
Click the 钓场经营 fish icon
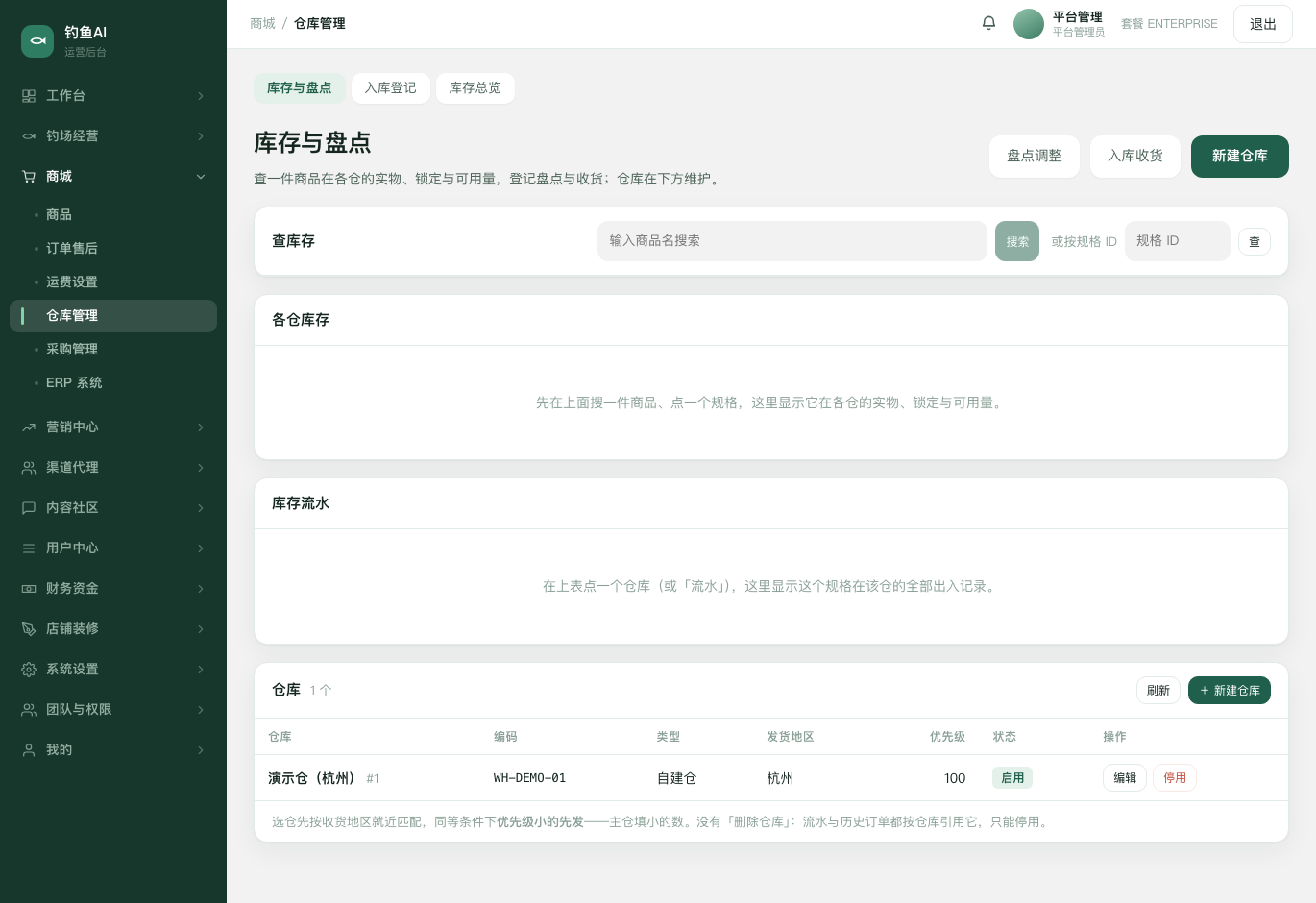pos(29,136)
